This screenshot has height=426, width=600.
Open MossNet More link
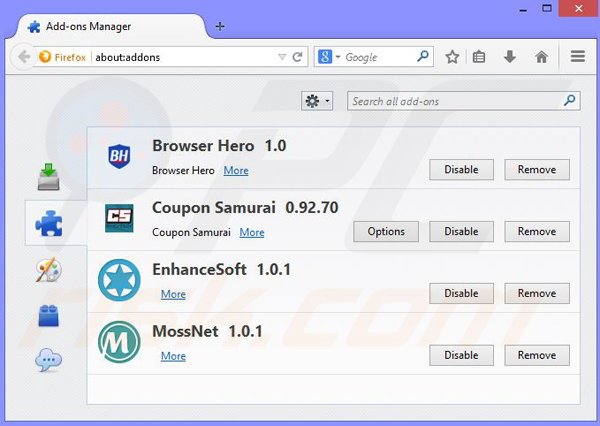point(173,356)
